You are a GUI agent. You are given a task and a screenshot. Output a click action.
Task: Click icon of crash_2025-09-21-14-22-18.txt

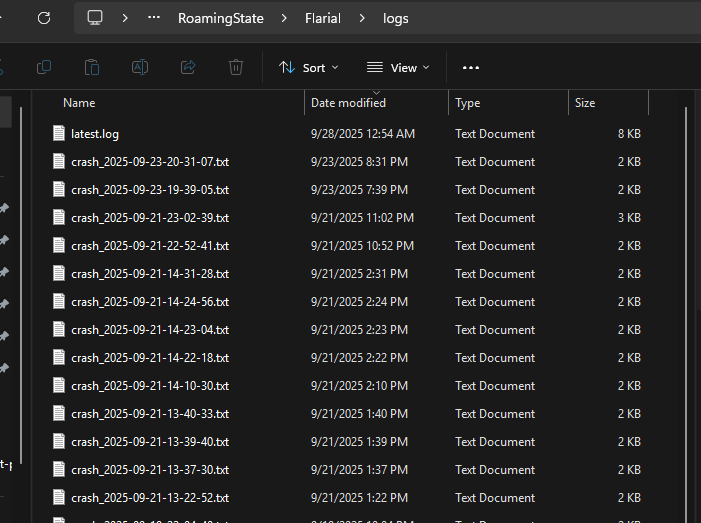coord(59,357)
